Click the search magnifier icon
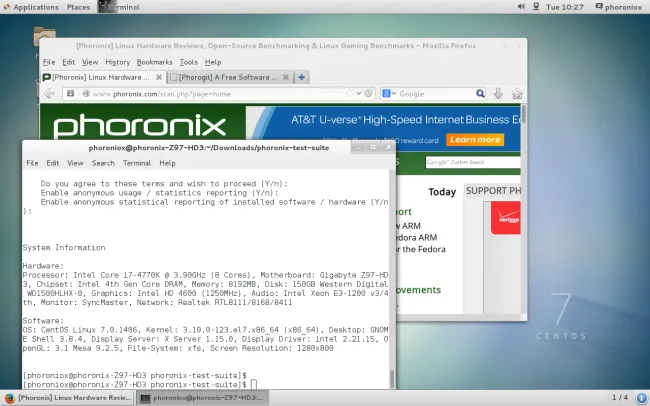Screen dimensions: 650x406 point(480,94)
